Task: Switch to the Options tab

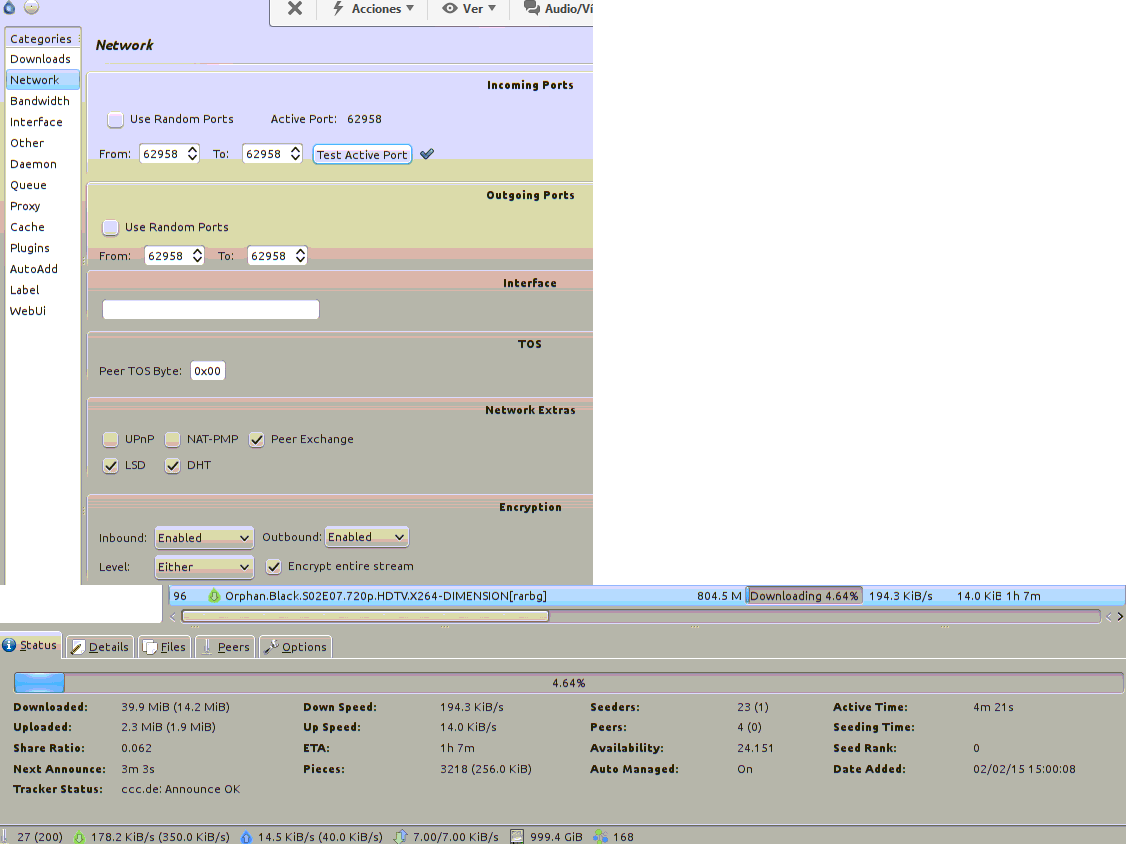Action: tap(294, 646)
